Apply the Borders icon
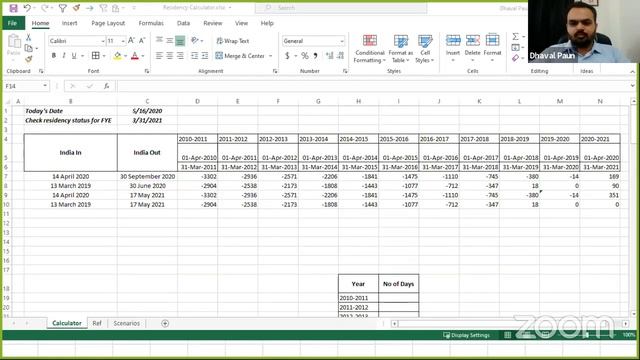This screenshot has width=640, height=360. [x=96, y=56]
